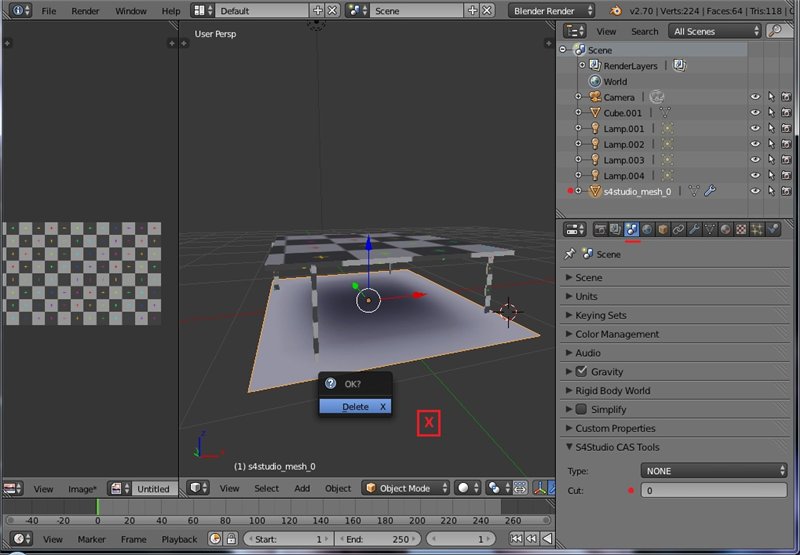Expand the Color Management panel
The height and width of the screenshot is (555, 800).
[x=616, y=334]
